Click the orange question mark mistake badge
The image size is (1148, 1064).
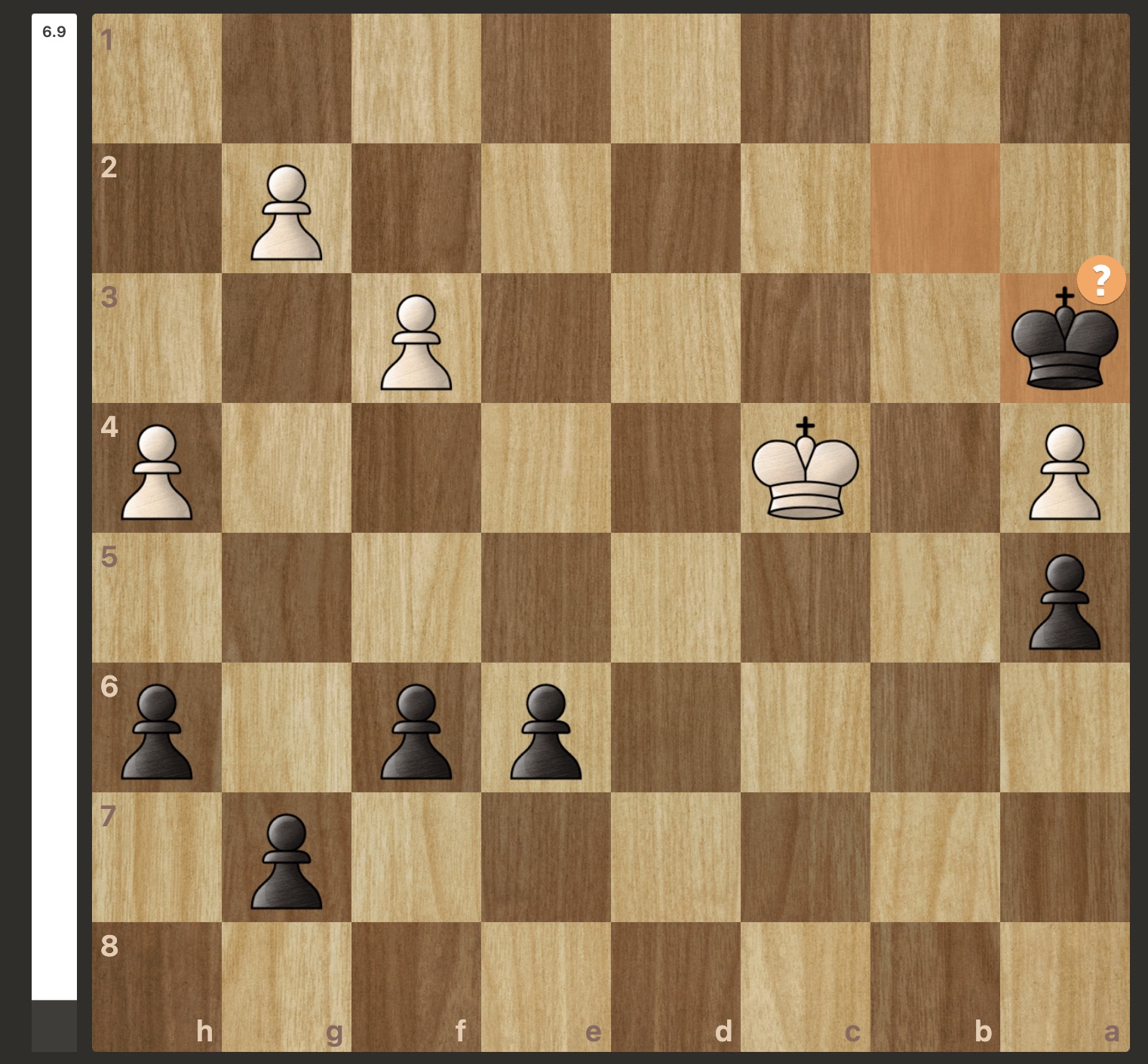(x=1101, y=279)
